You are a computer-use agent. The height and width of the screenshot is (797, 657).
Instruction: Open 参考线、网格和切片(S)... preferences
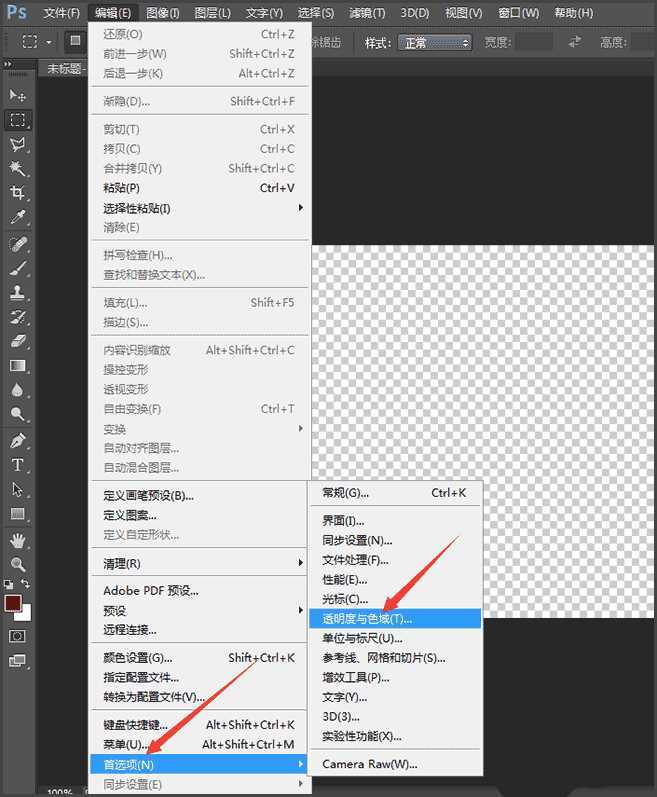[x=395, y=658]
